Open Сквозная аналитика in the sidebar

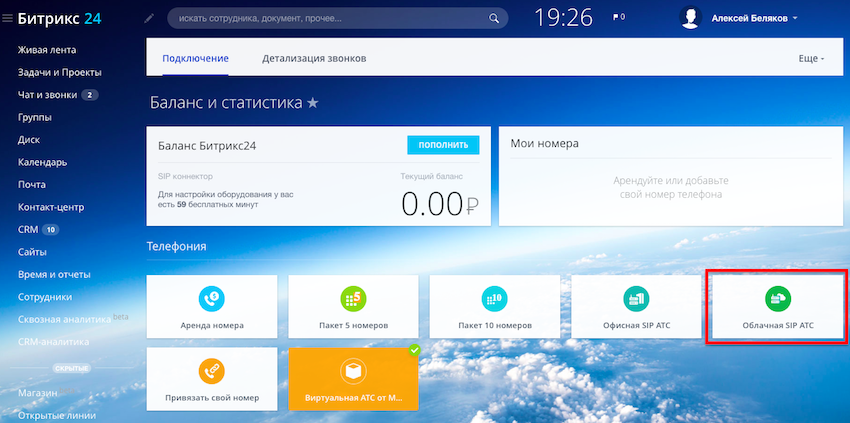click(64, 319)
